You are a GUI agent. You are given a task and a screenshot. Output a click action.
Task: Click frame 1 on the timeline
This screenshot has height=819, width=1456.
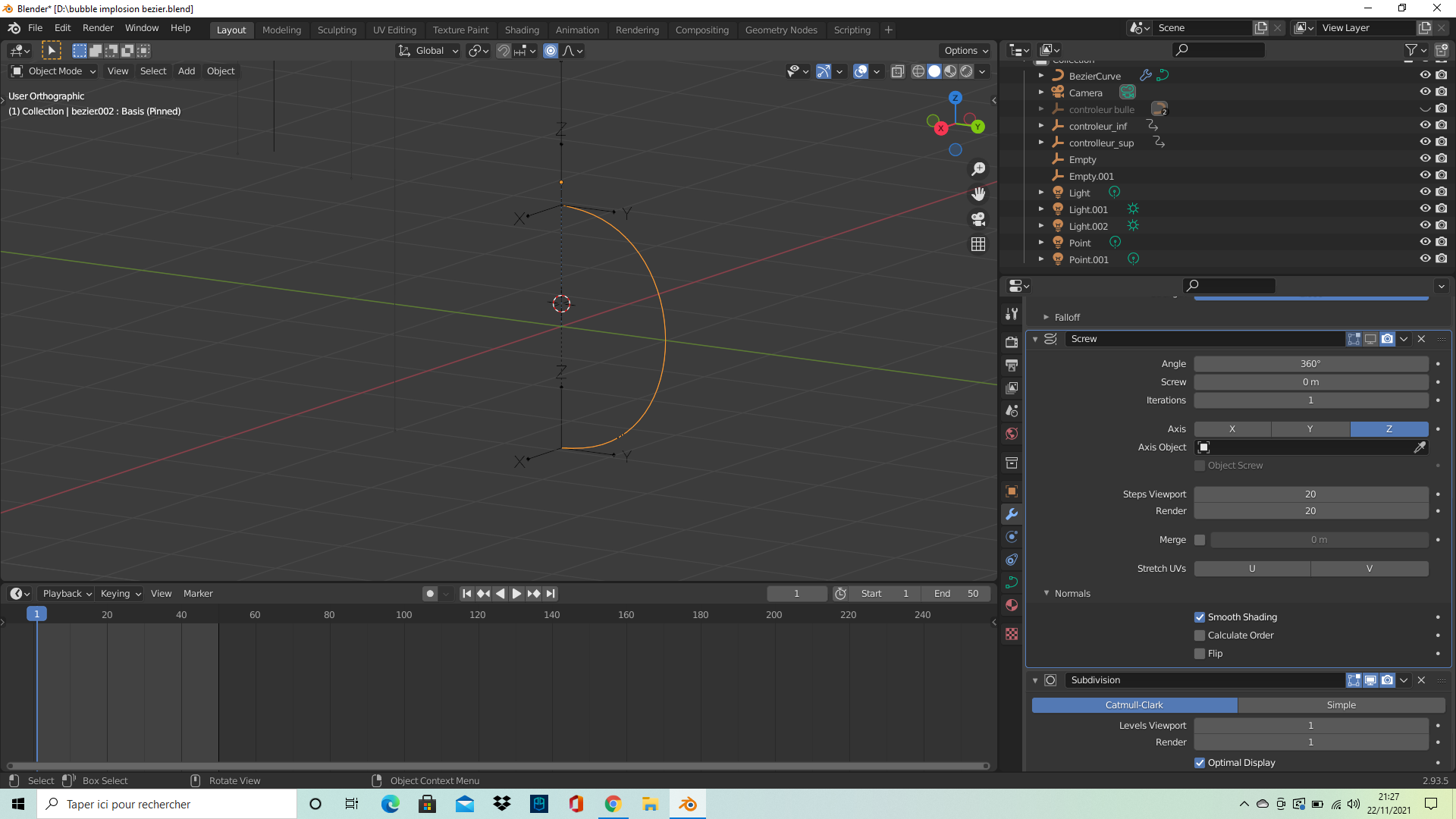36,614
